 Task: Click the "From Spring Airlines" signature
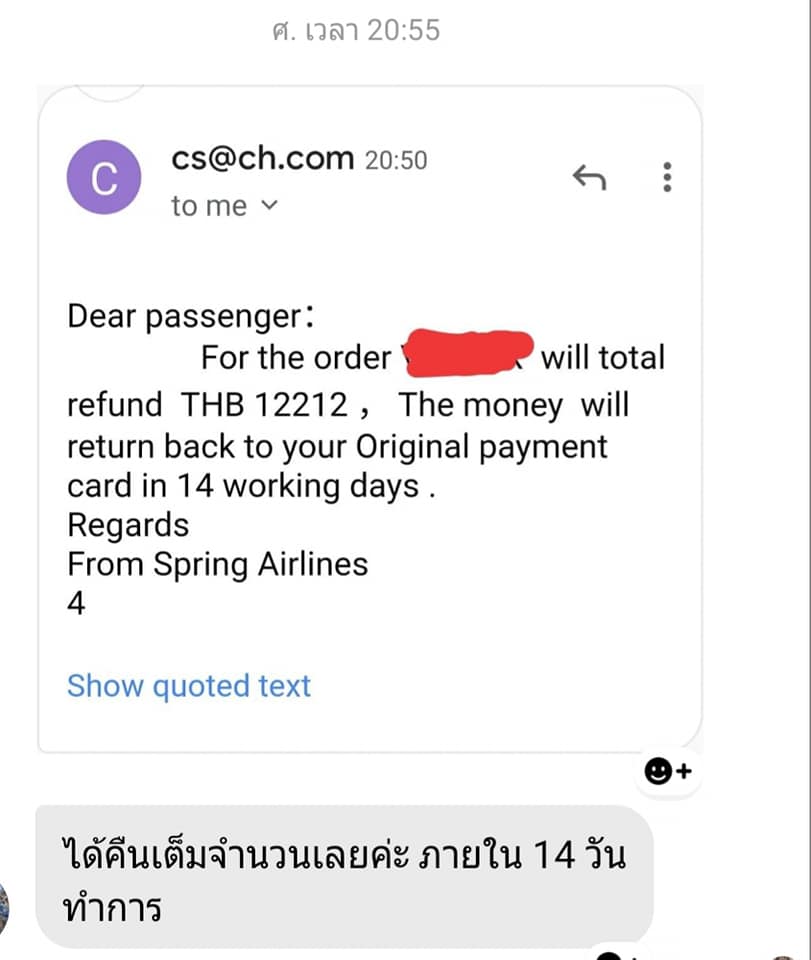(x=217, y=564)
